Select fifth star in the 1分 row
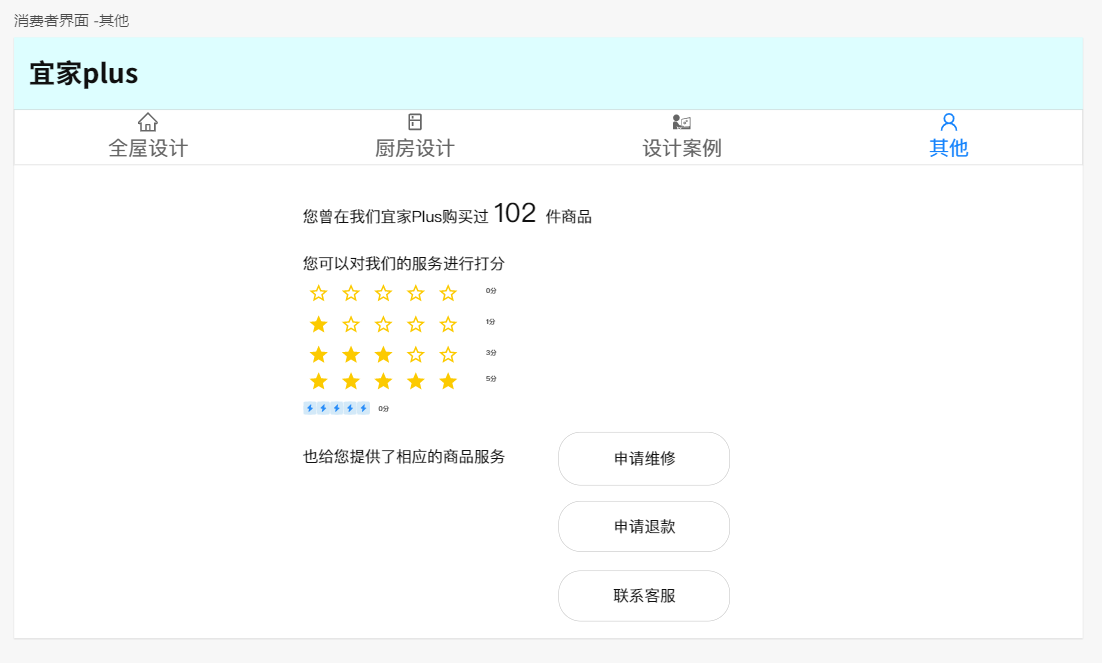The width and height of the screenshot is (1102, 663). (x=448, y=324)
